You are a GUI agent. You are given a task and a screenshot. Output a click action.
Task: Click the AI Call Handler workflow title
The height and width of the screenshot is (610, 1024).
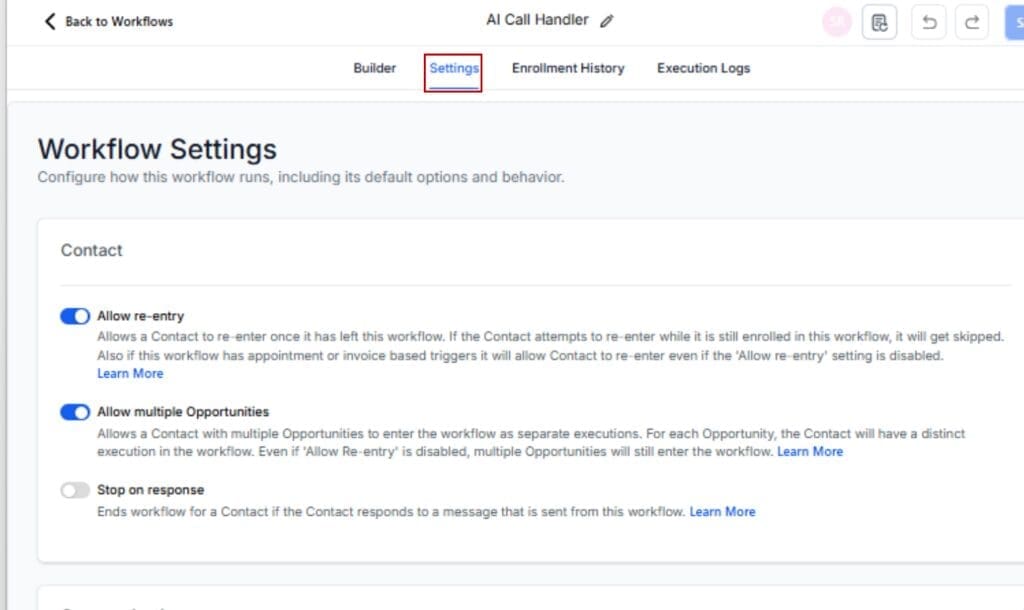point(535,19)
